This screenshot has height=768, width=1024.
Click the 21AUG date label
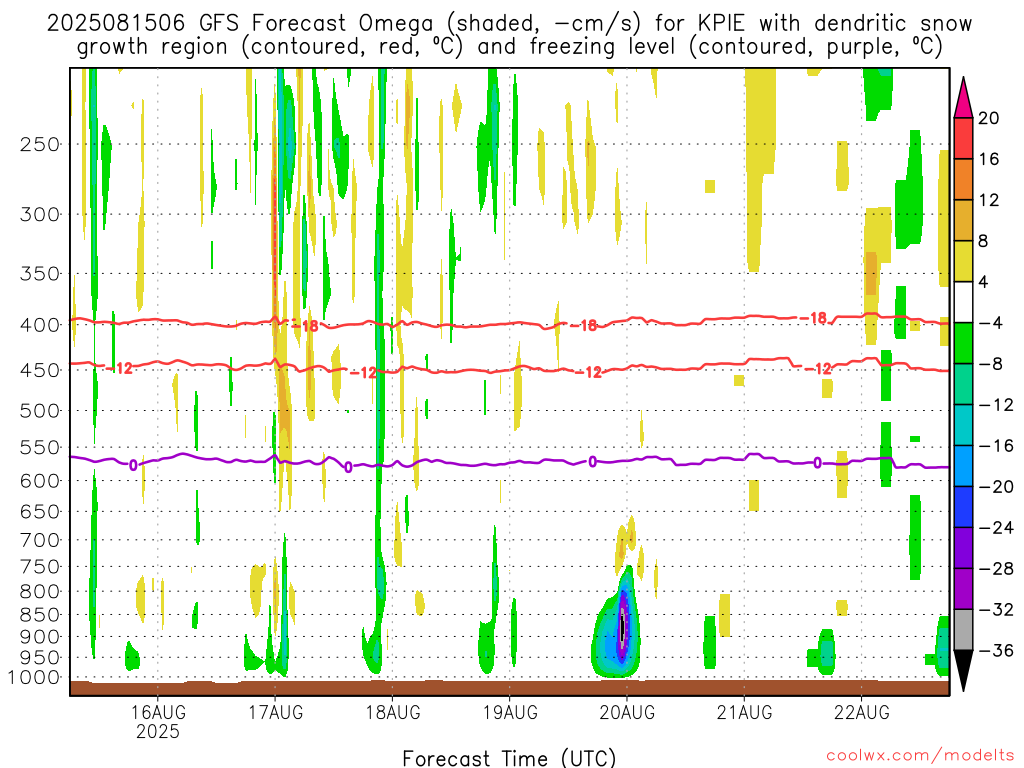(744, 712)
